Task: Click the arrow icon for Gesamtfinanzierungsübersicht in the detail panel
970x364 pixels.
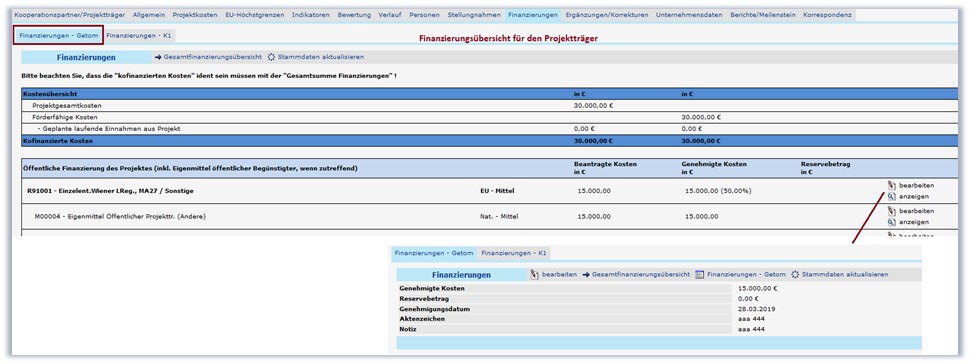Action: click(586, 274)
